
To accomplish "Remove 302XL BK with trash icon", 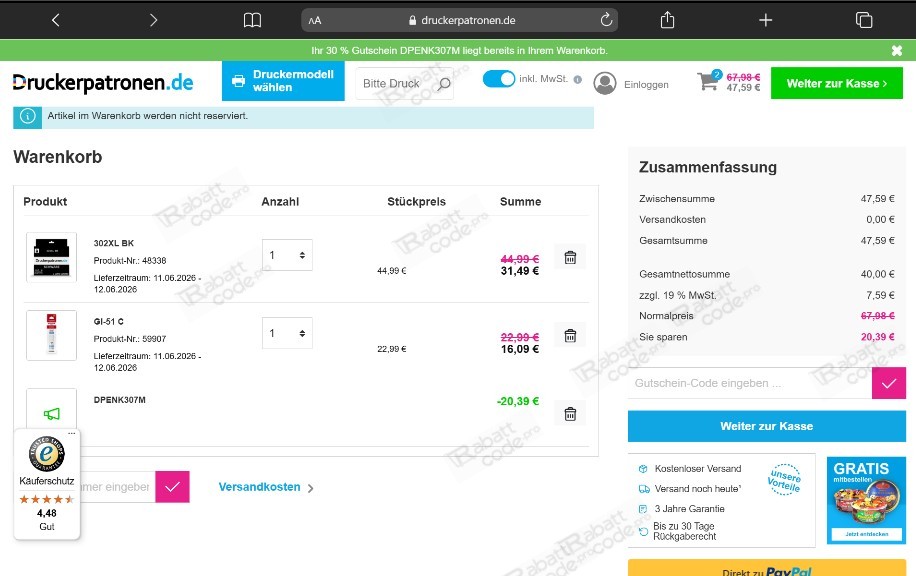I will 570,258.
